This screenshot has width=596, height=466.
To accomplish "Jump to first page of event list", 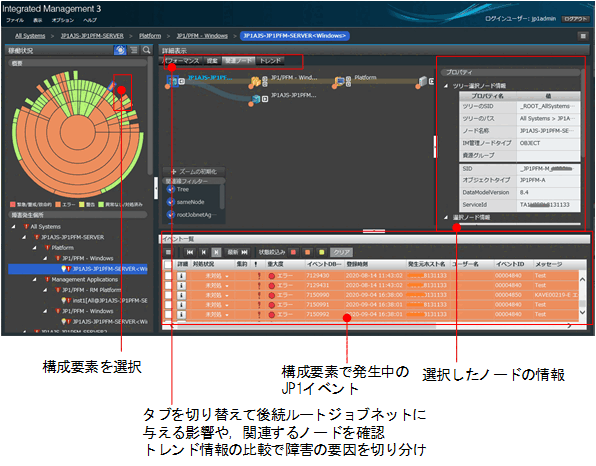I will coord(190,252).
